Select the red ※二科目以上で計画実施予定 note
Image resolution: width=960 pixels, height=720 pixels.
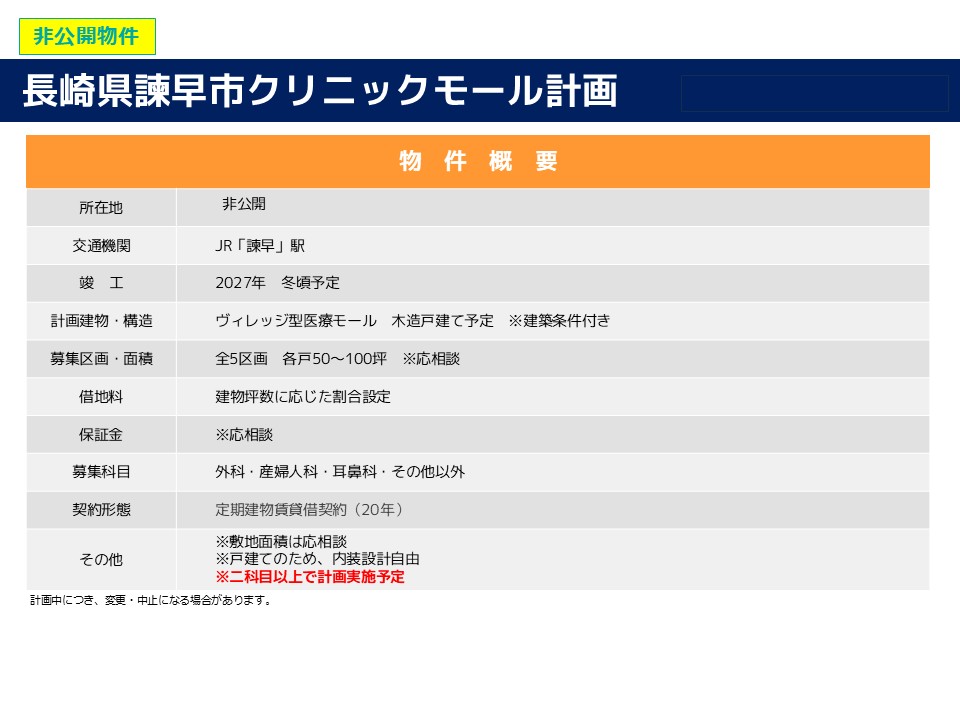click(x=310, y=578)
